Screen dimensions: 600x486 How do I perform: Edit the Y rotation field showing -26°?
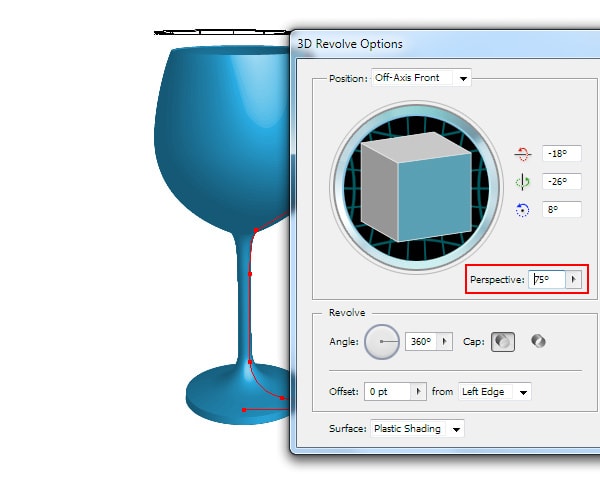(x=562, y=181)
